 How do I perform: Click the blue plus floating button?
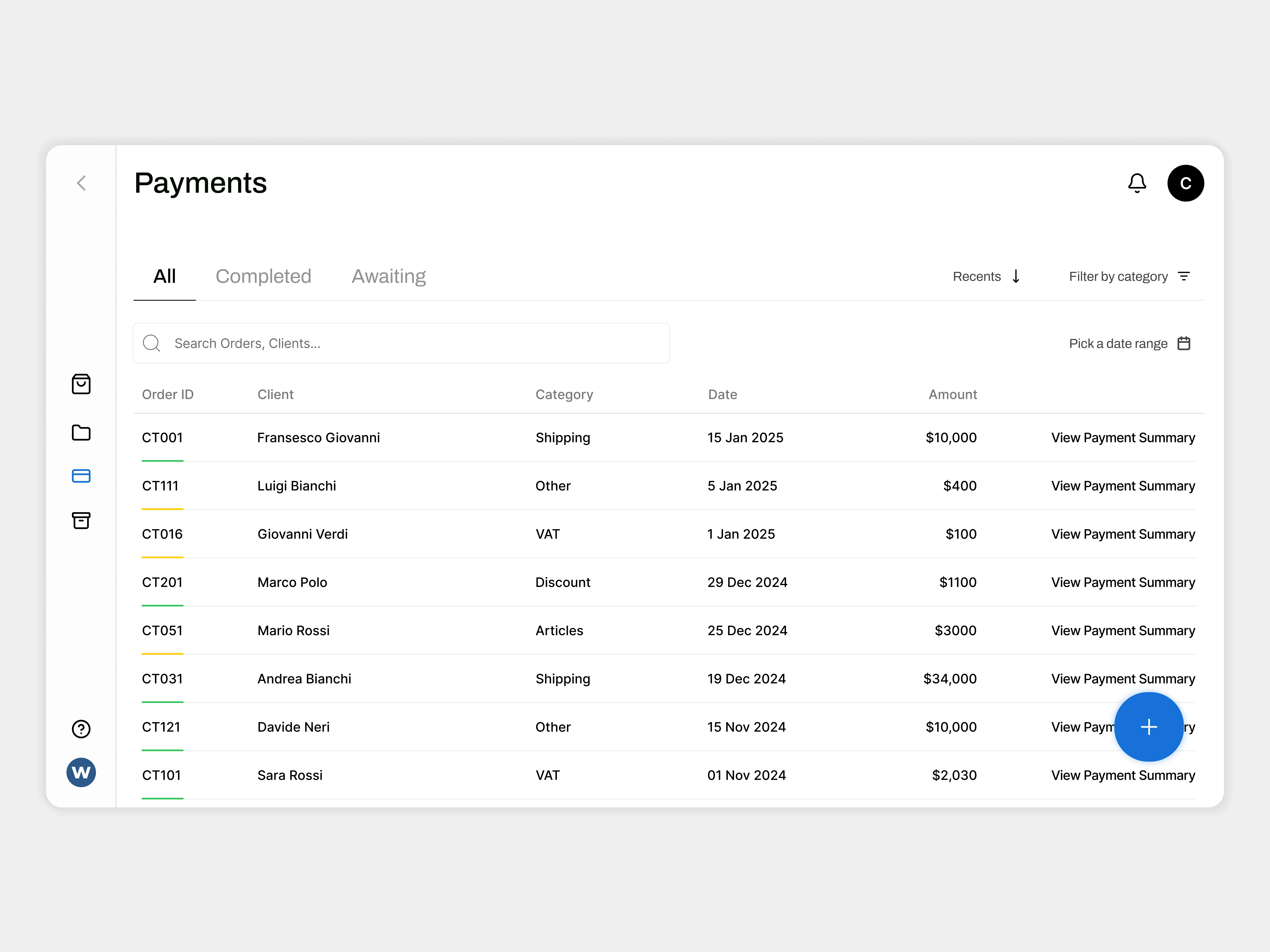[1149, 727]
